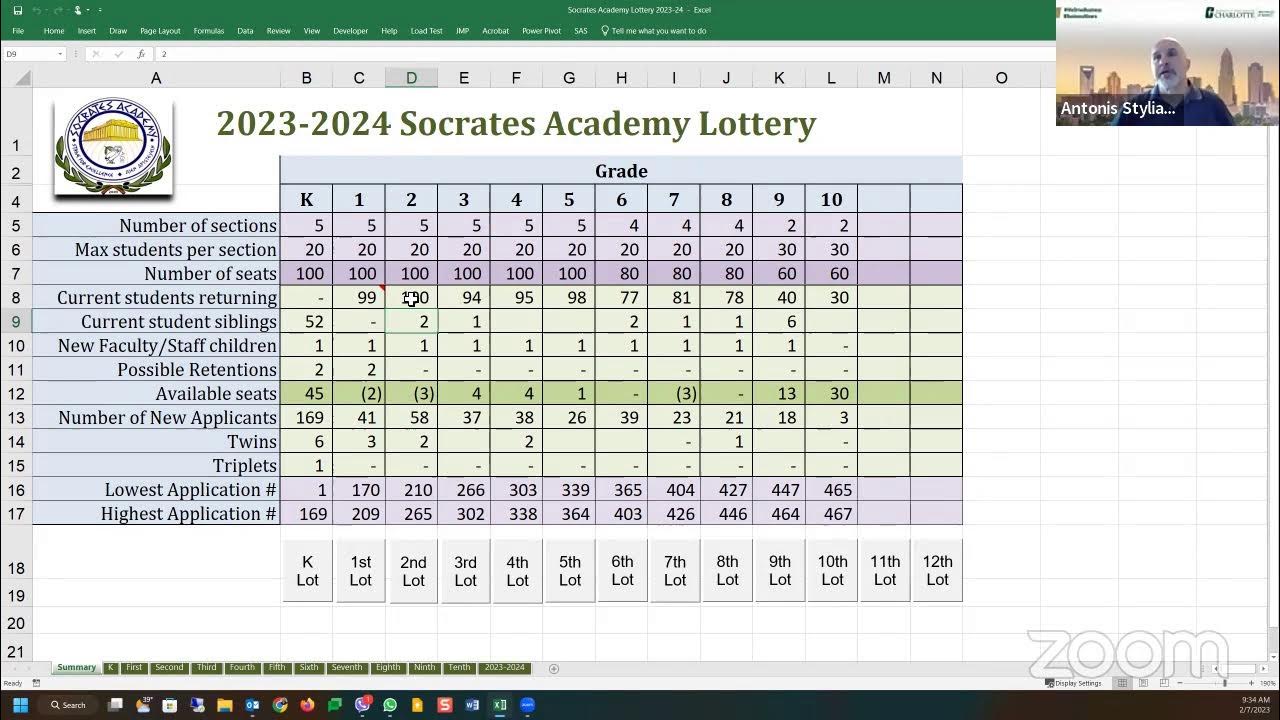The image size is (1280, 720).
Task: Click the 190% zoom level
Action: 1267,683
